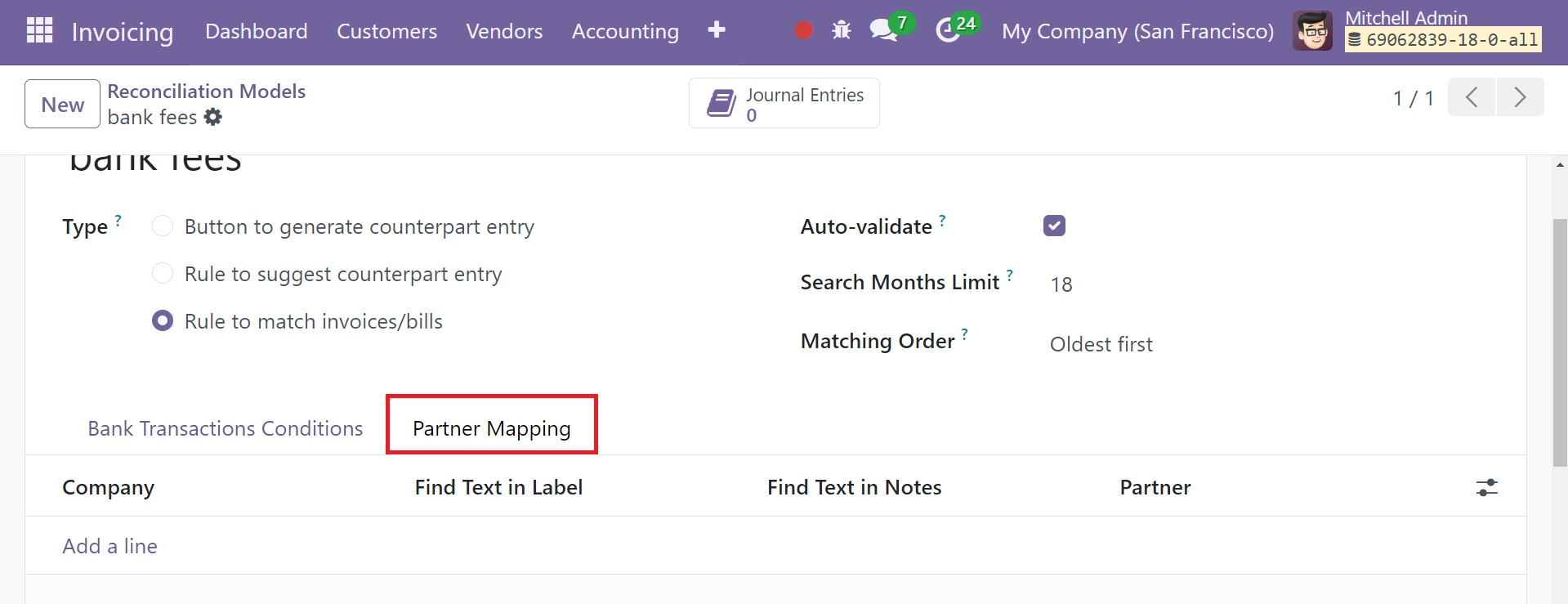Open Journal Entries smart button

(x=784, y=103)
